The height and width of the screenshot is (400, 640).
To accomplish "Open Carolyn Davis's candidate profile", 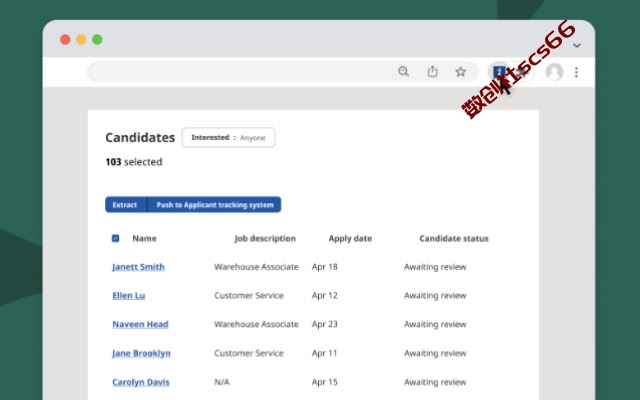I will [141, 382].
